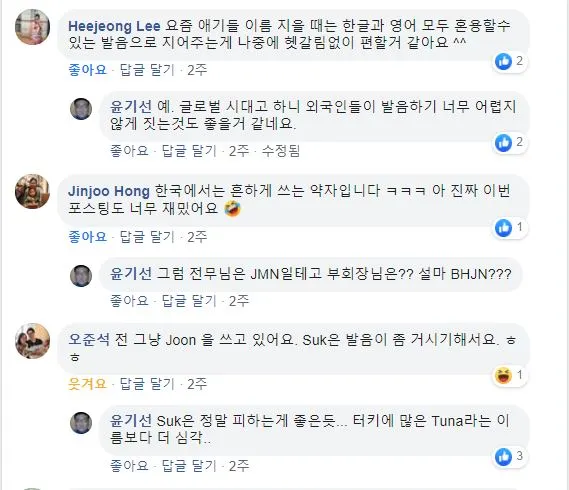The width and height of the screenshot is (569, 490).
Task: Like 윤기선's reply about Suk and Tuna
Action: [x=129, y=465]
